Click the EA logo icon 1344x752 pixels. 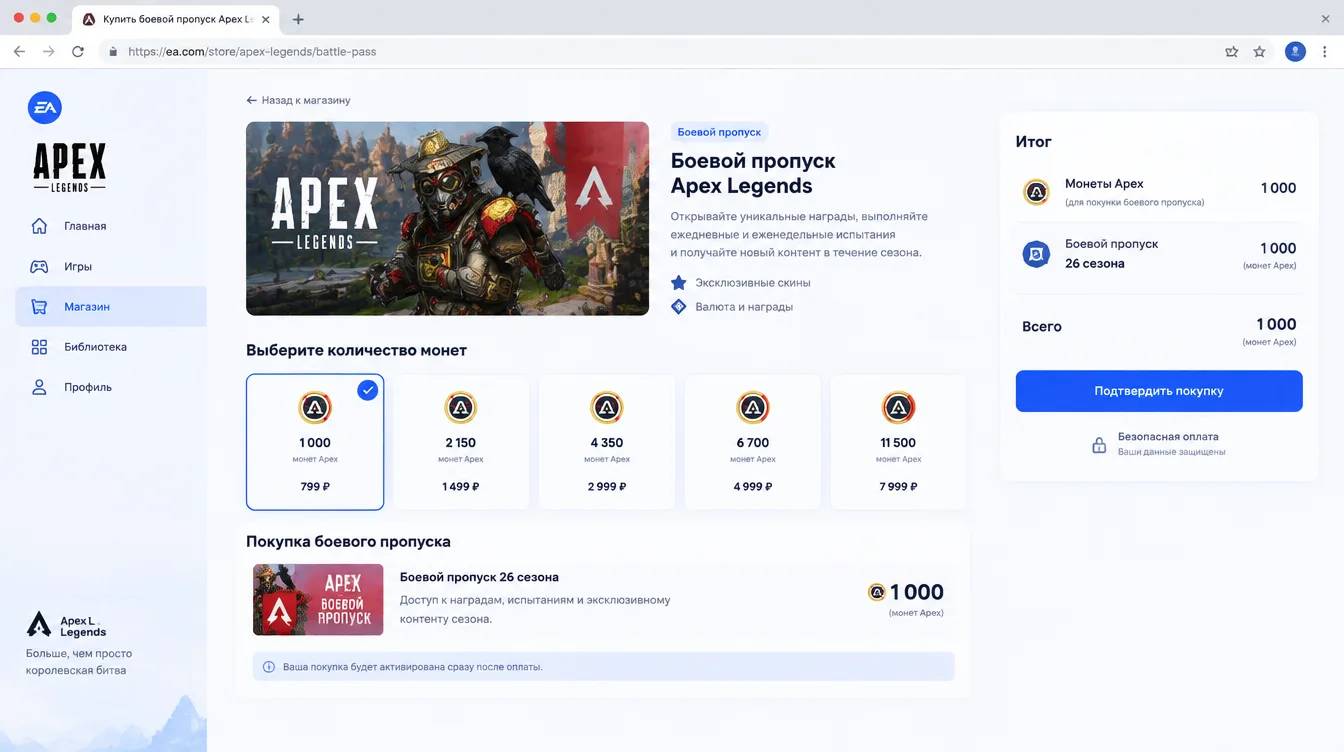click(x=45, y=108)
